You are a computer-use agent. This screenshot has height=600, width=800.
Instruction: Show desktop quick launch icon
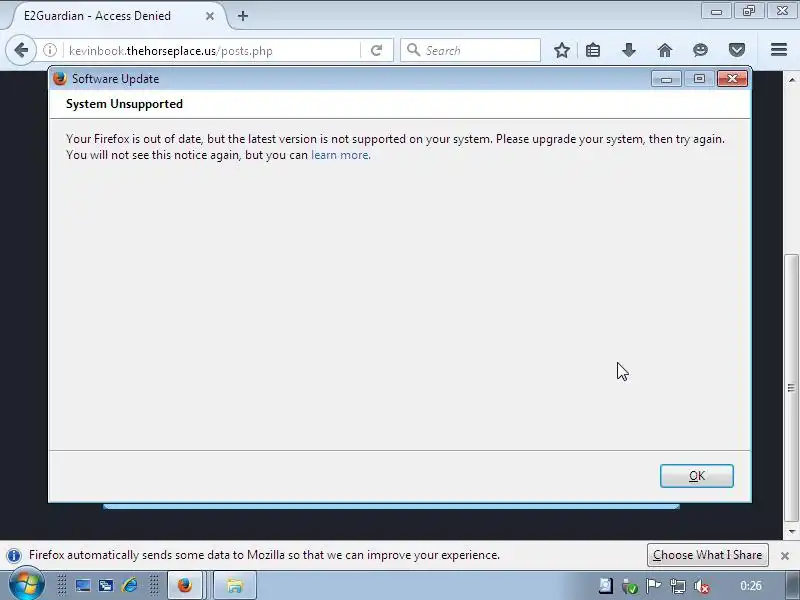[83, 585]
